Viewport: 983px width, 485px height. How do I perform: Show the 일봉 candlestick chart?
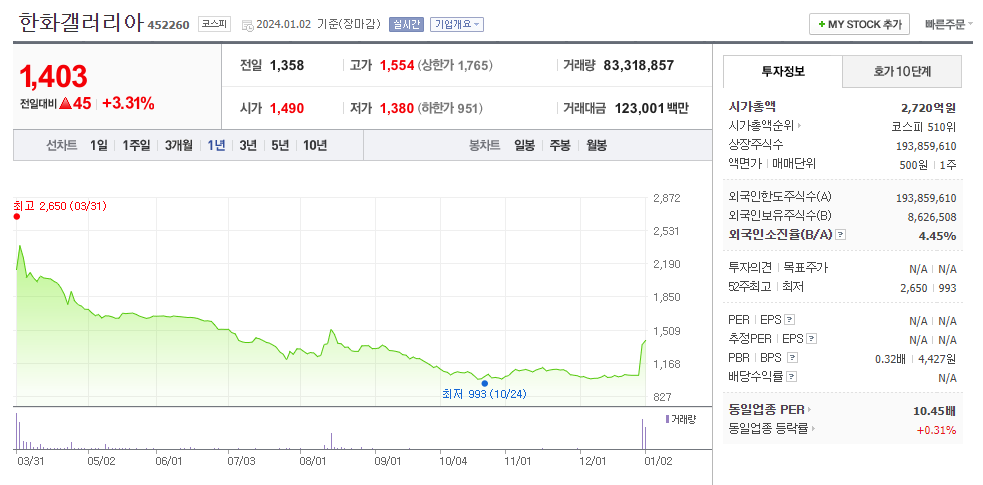point(525,145)
